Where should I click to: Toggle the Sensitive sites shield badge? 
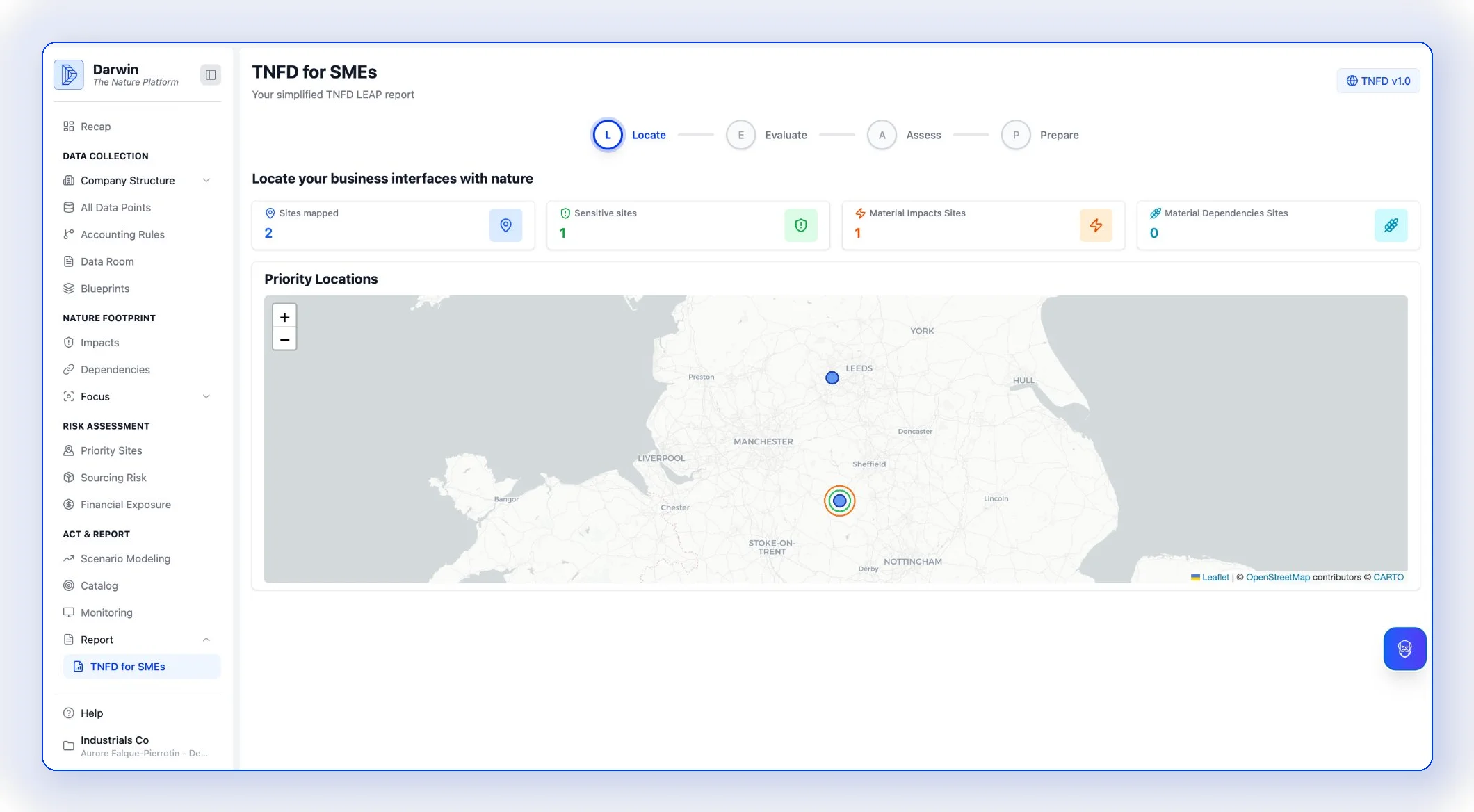801,225
